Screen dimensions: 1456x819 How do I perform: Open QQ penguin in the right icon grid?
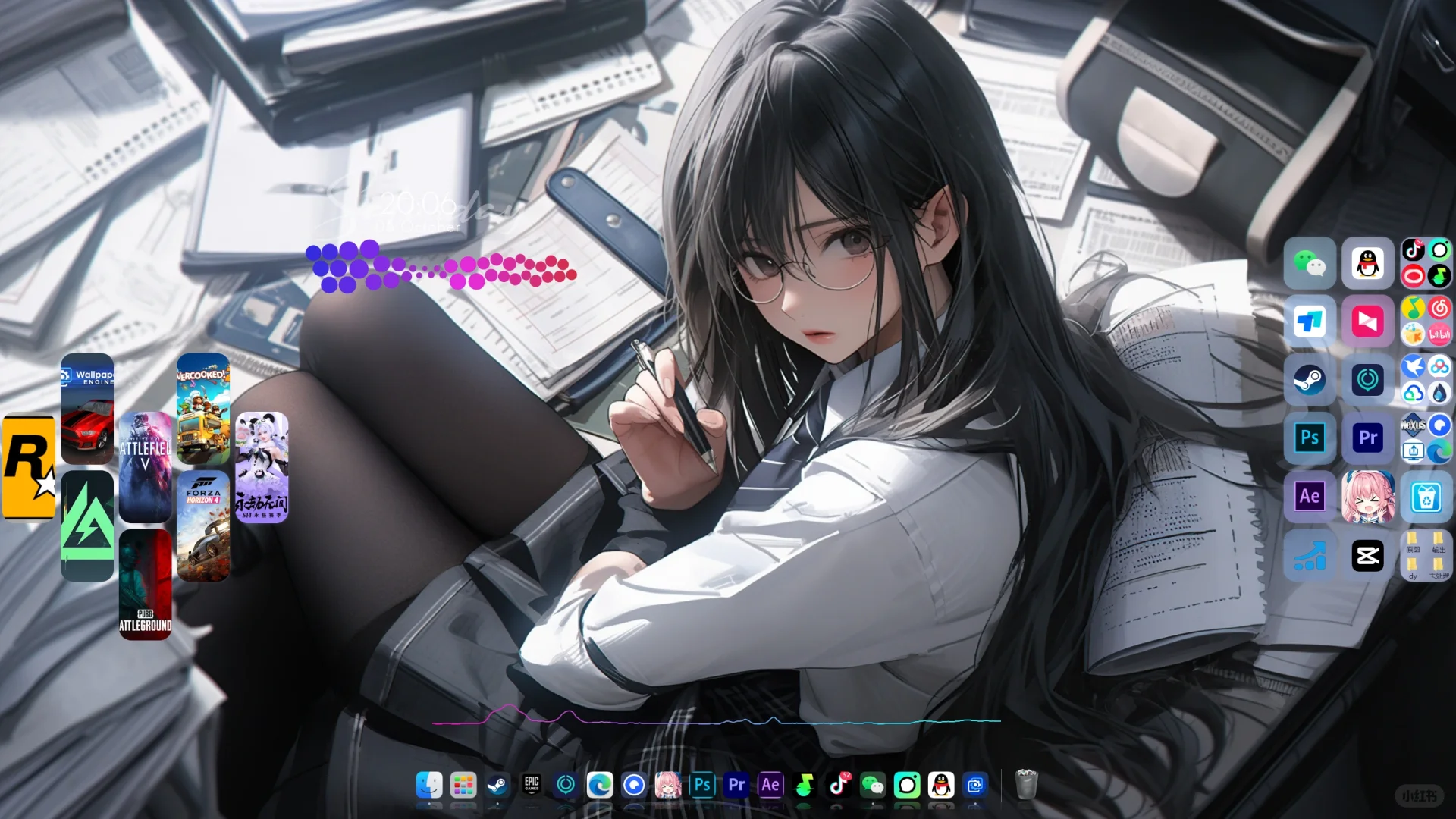click(x=1368, y=263)
